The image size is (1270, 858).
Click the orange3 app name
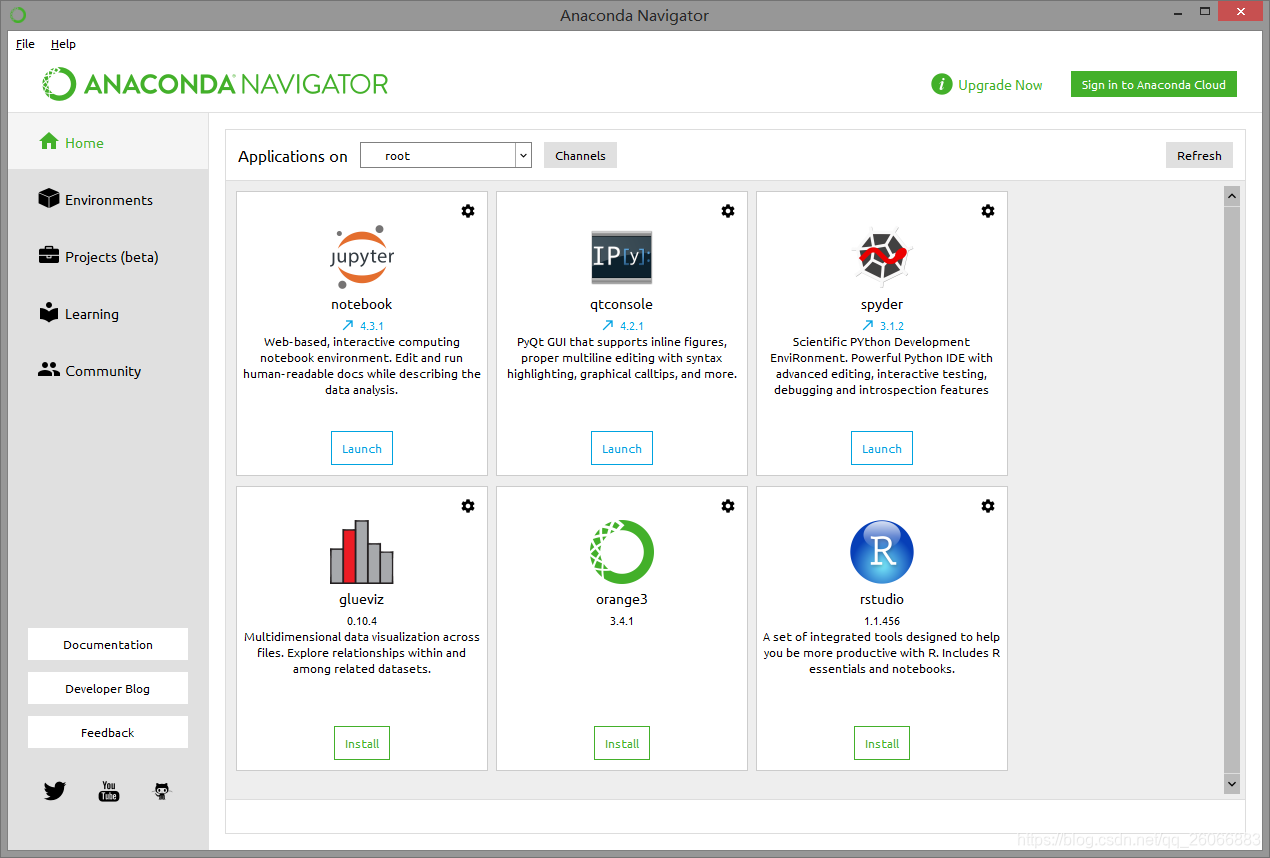pos(622,599)
